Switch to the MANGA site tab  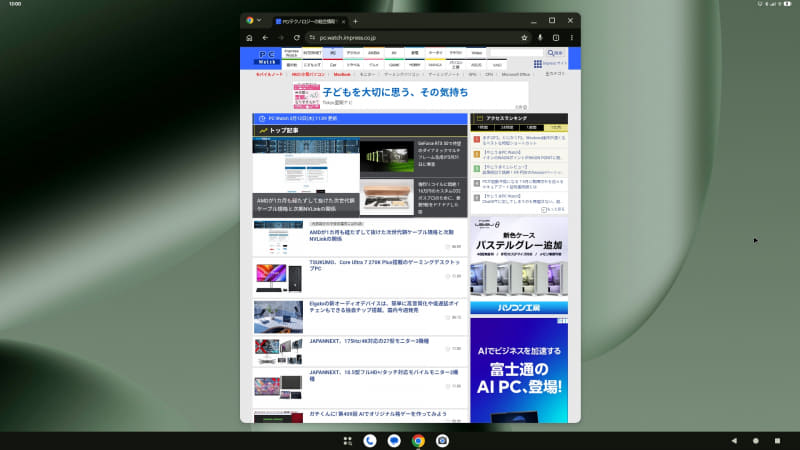[435, 65]
